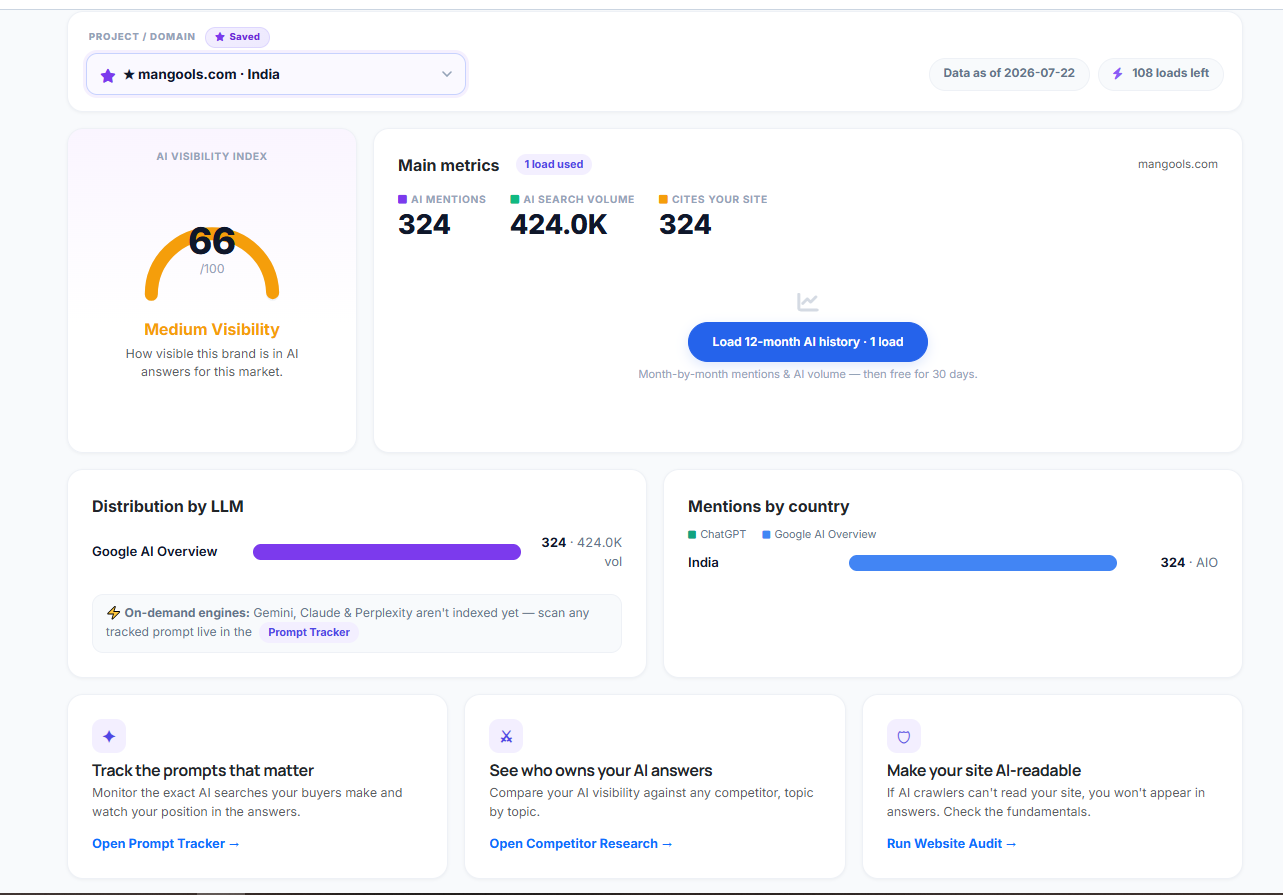Click the Saved badge
1283x895 pixels.
click(x=237, y=37)
